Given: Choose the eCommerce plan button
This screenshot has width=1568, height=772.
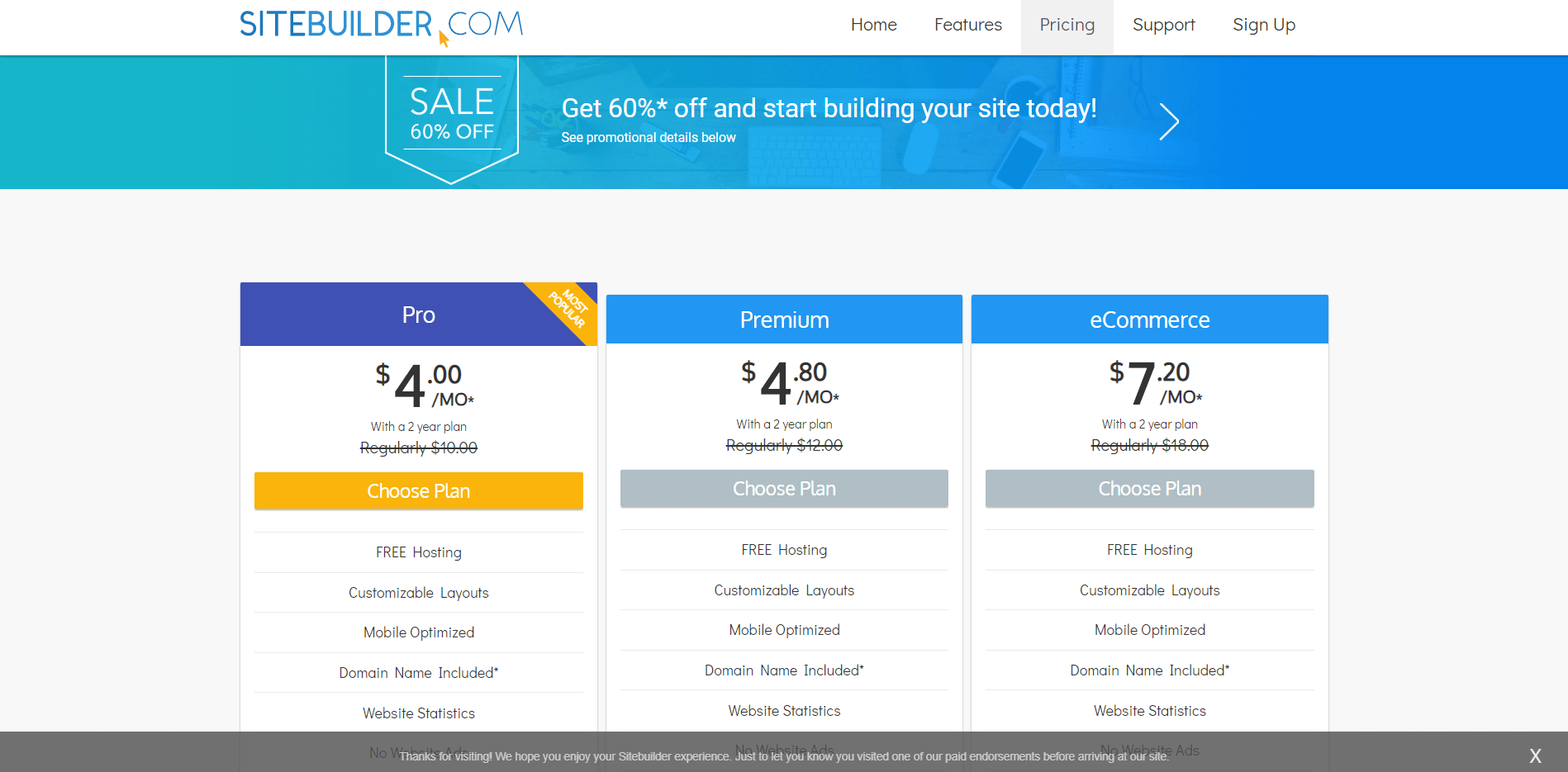Looking at the screenshot, I should (x=1149, y=489).
